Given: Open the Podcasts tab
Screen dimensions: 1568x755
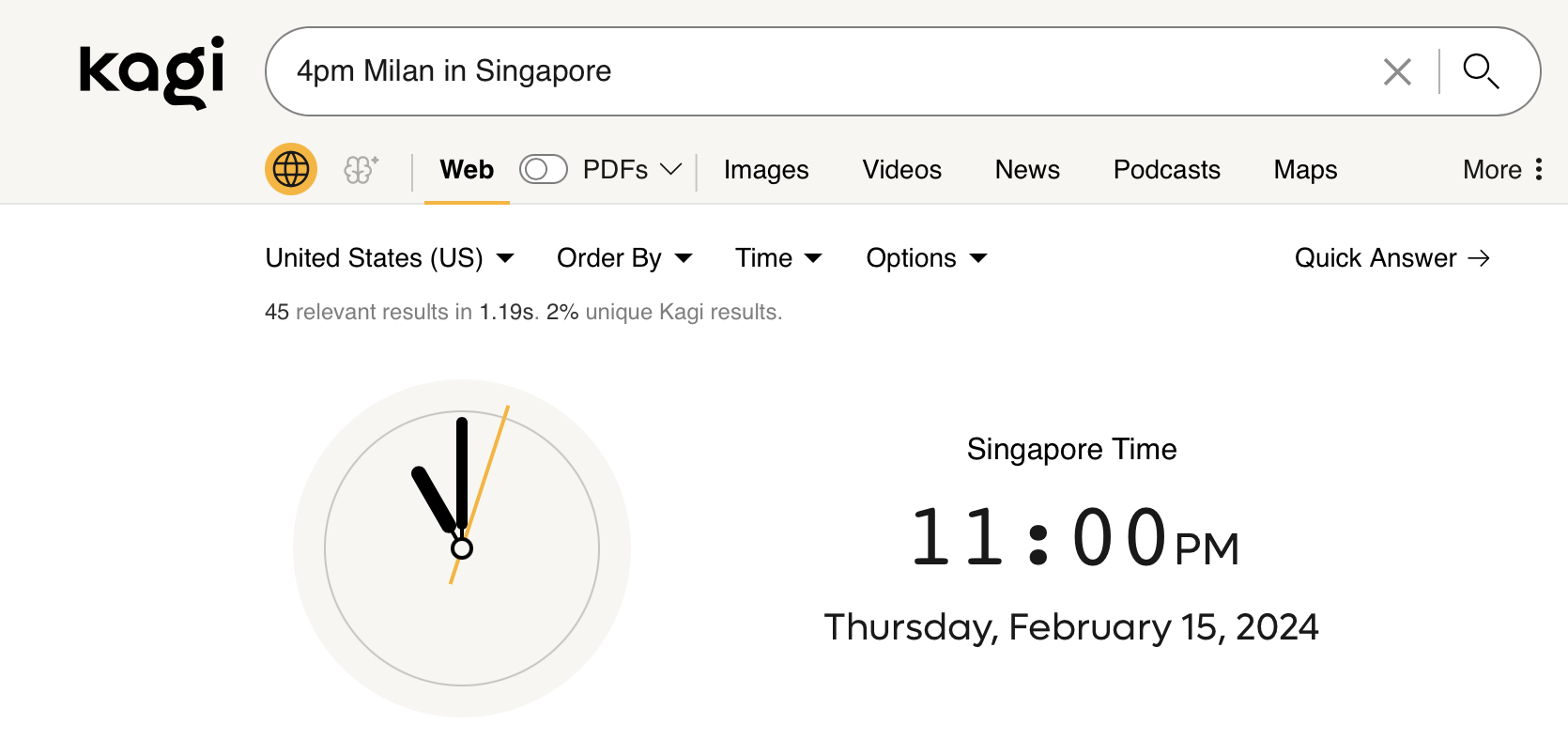Looking at the screenshot, I should click(1166, 169).
